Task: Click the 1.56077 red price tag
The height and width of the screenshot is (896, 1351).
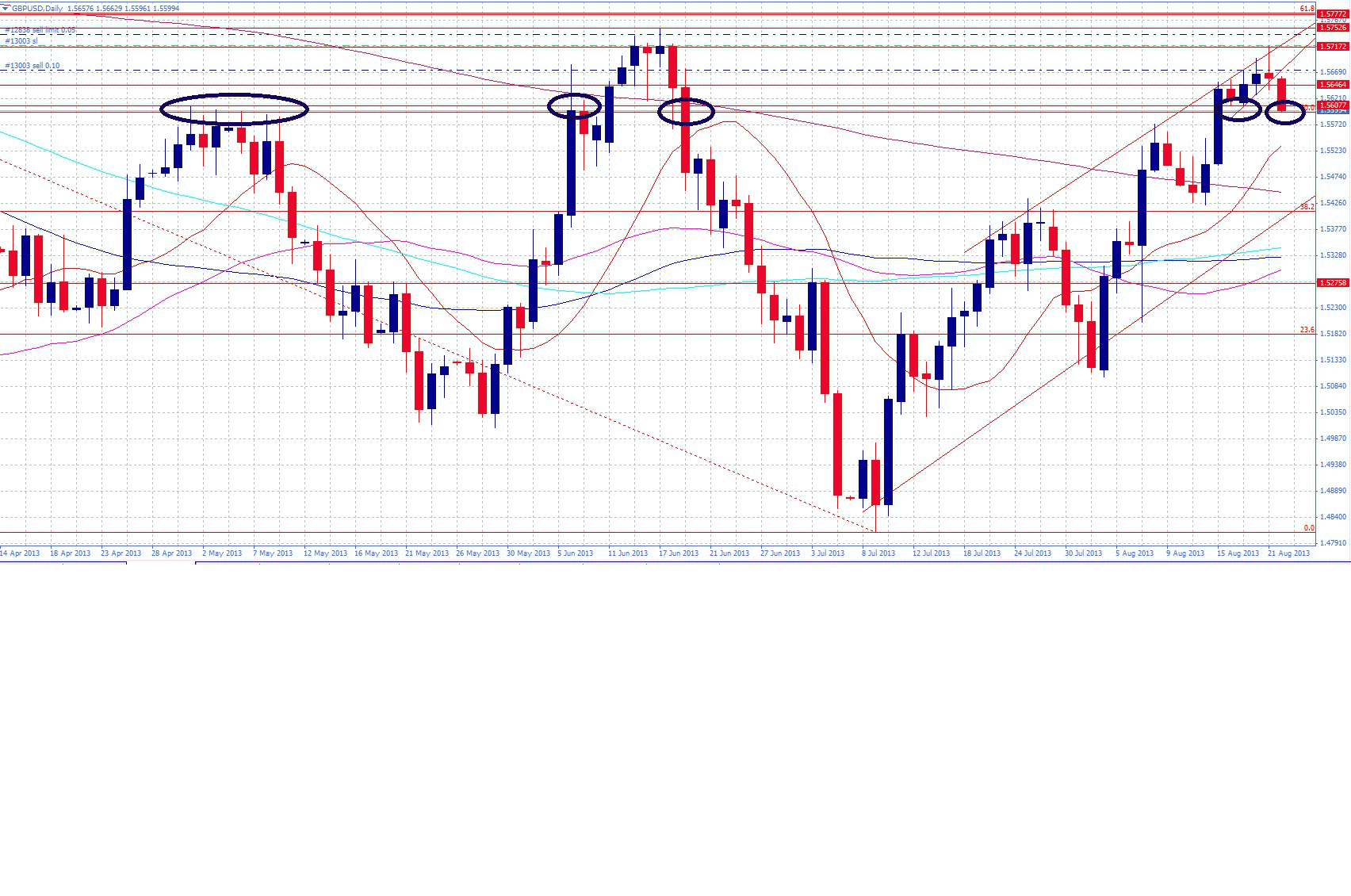Action: 1333,105
